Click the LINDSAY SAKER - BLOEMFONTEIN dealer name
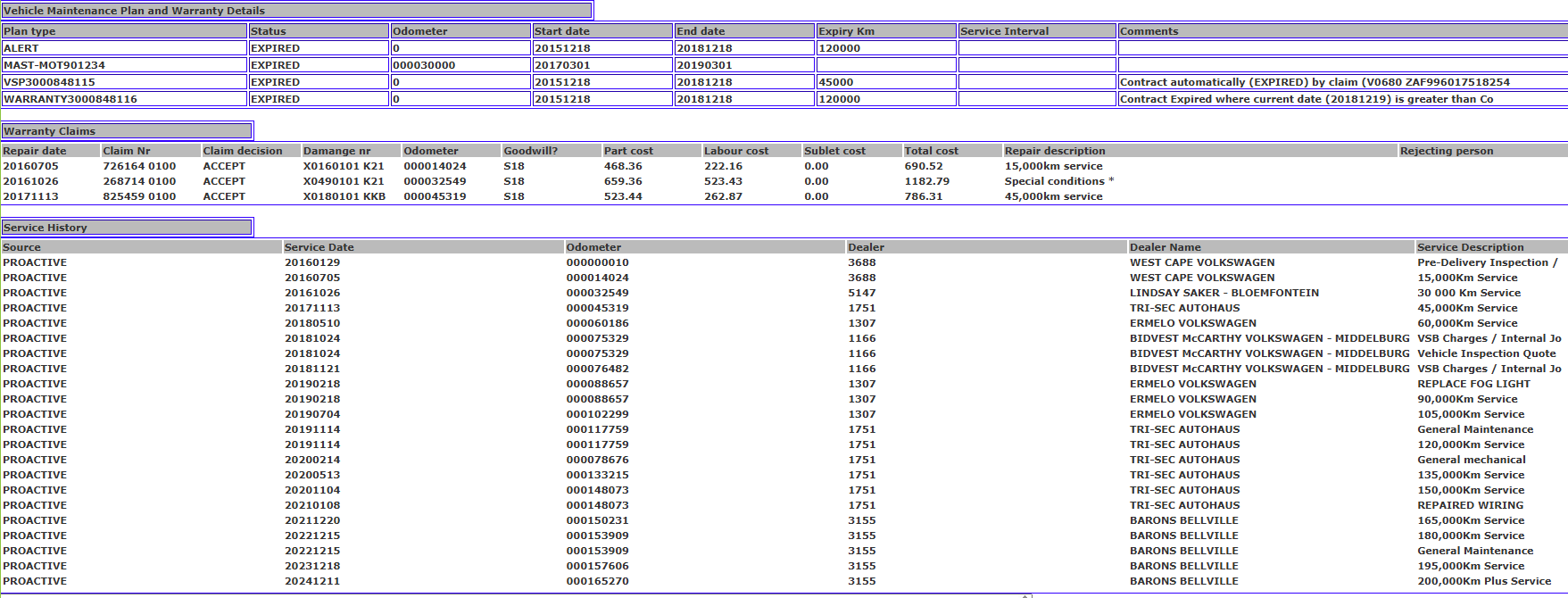The width and height of the screenshot is (1568, 598). click(x=1224, y=293)
